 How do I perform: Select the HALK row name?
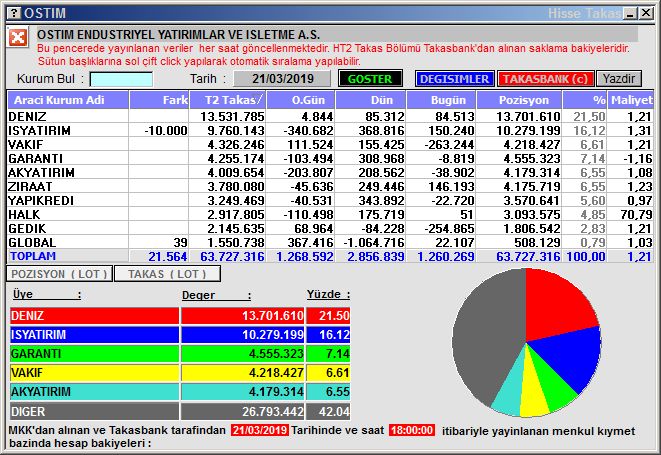coord(68,214)
